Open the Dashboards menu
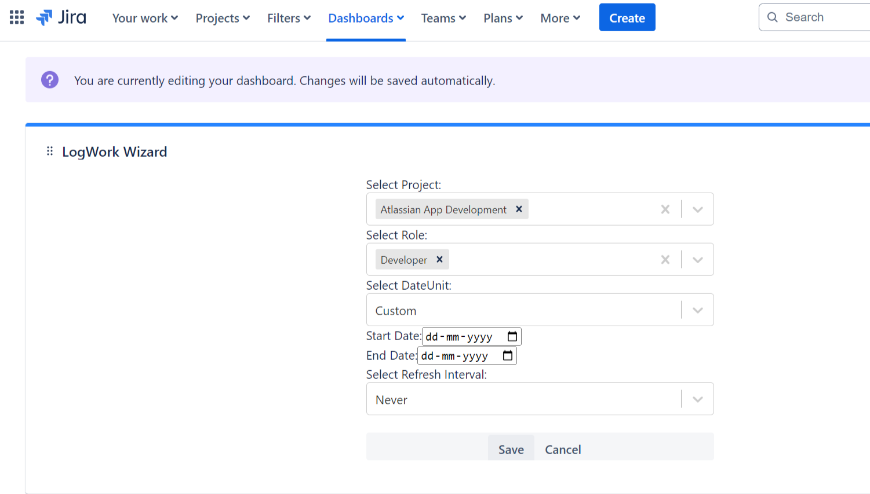This screenshot has height=494, width=870. [366, 18]
